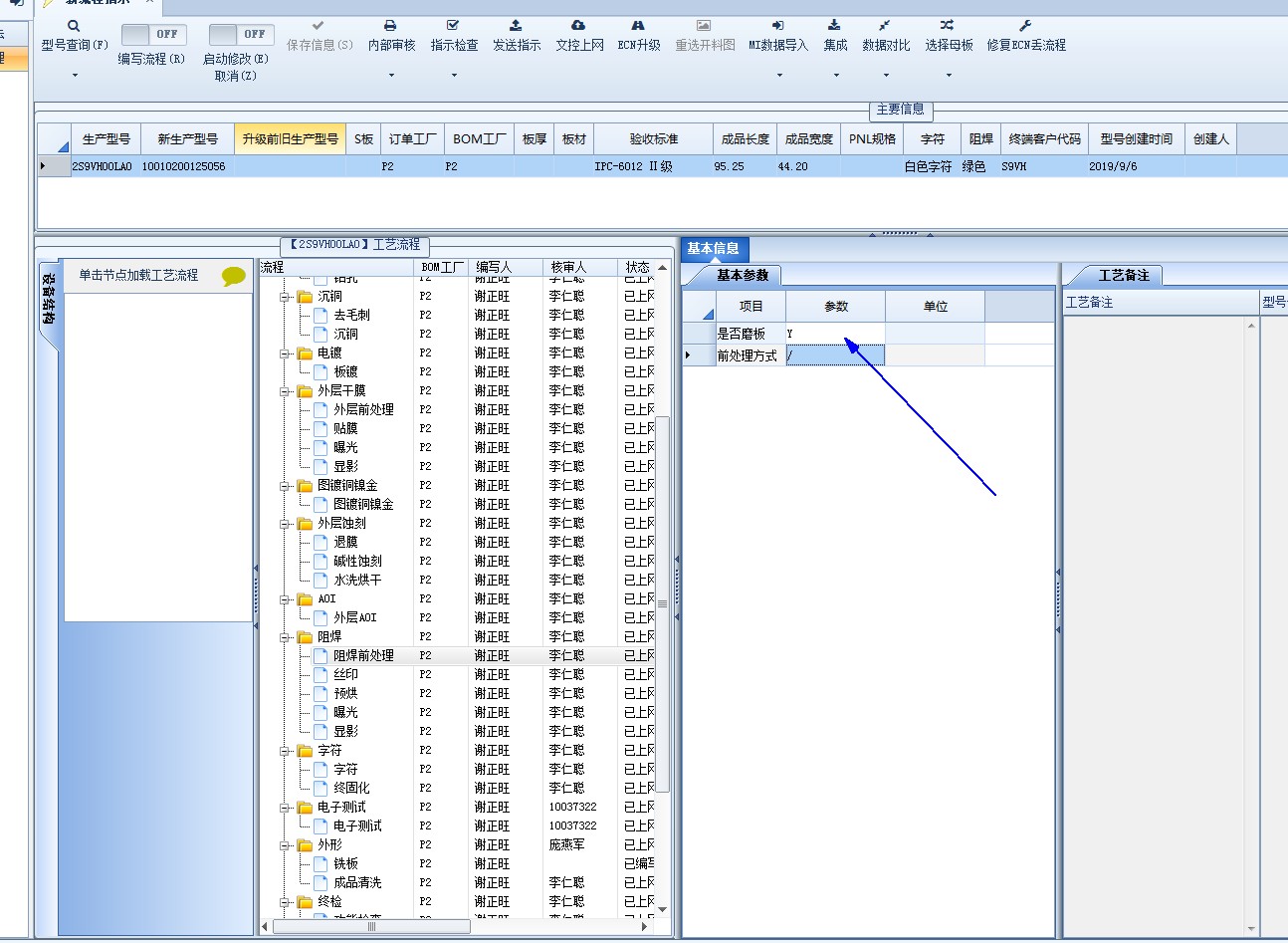Click the 型号创建时间 column header
The height and width of the screenshot is (943, 1288).
tap(1137, 139)
